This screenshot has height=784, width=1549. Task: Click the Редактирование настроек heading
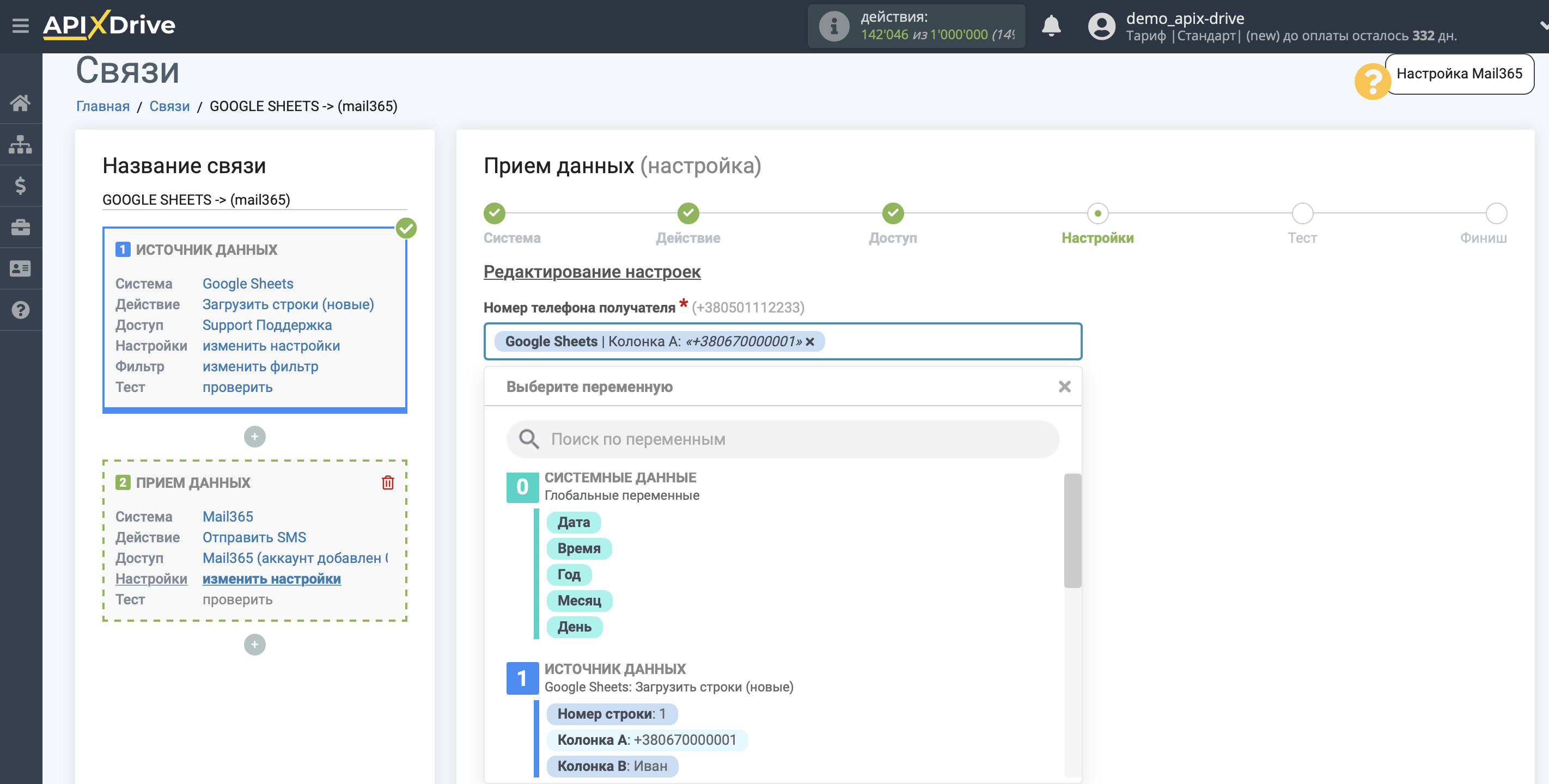pyautogui.click(x=591, y=272)
